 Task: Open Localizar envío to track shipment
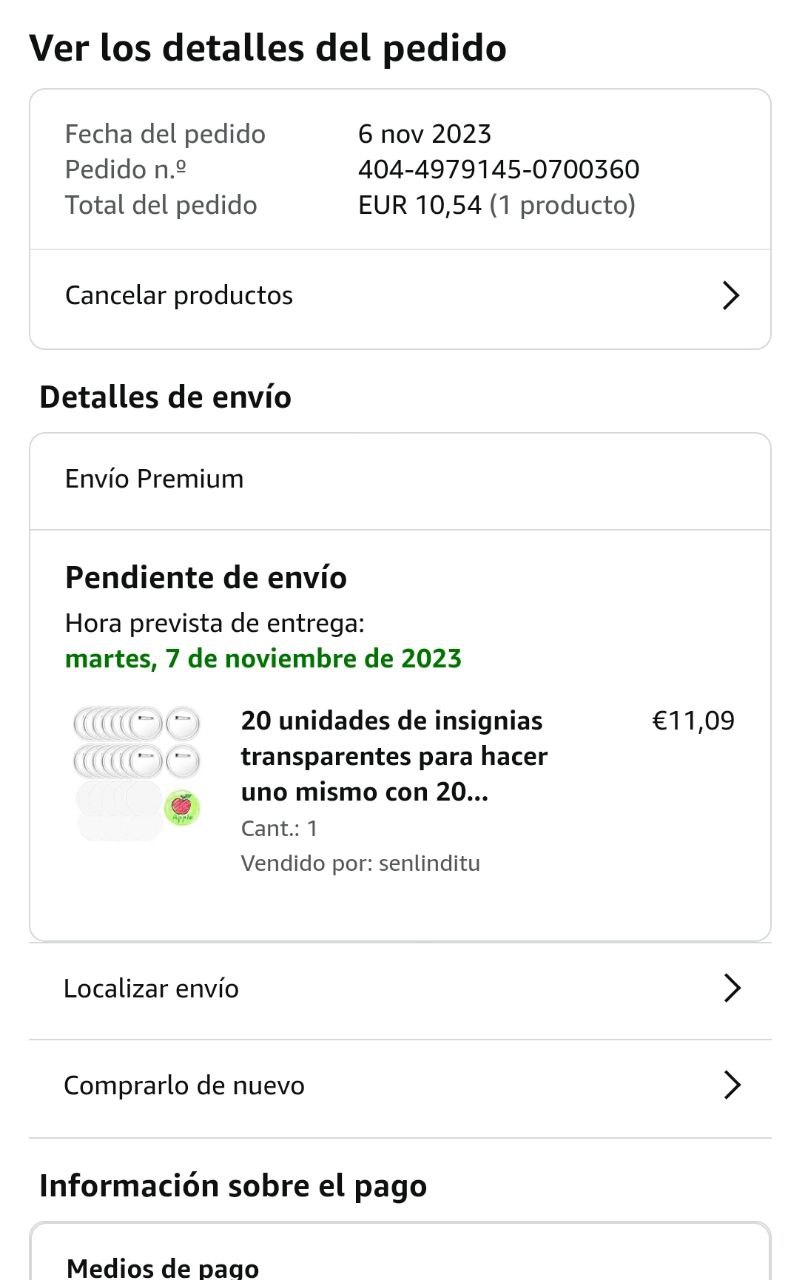tap(152, 989)
